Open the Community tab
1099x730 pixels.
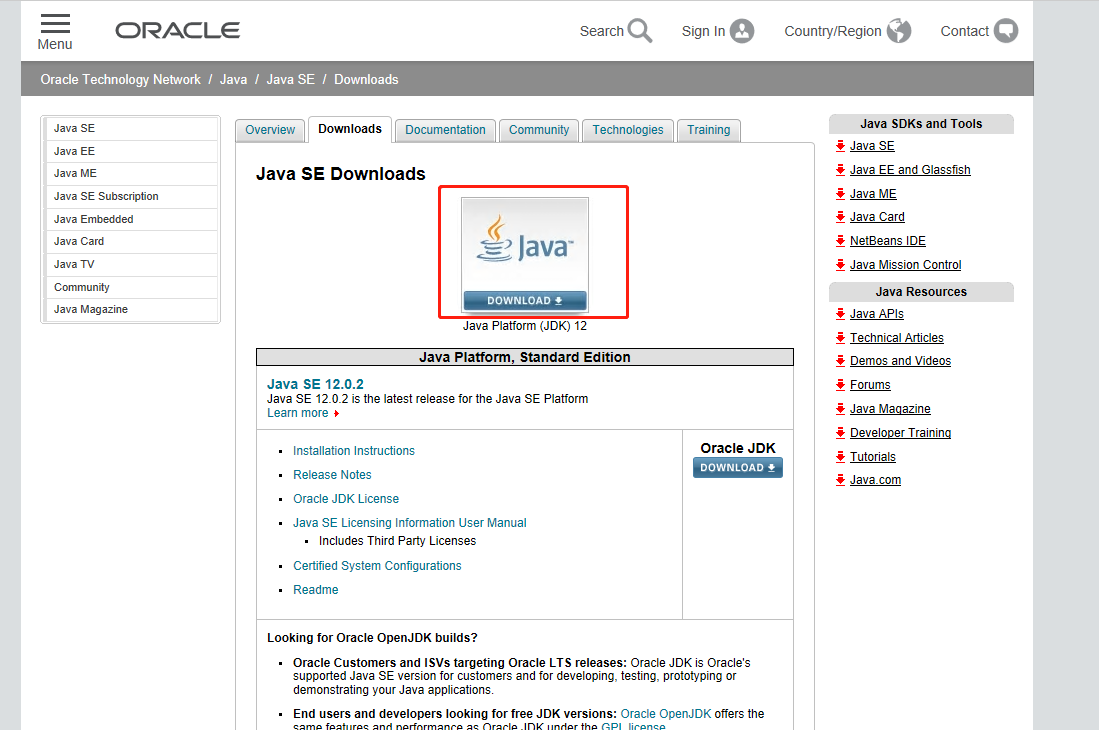click(539, 130)
